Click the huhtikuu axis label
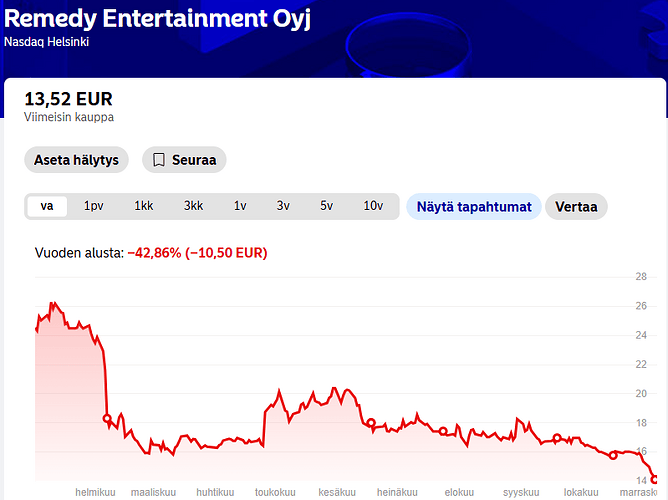This screenshot has width=668, height=500. (x=215, y=492)
